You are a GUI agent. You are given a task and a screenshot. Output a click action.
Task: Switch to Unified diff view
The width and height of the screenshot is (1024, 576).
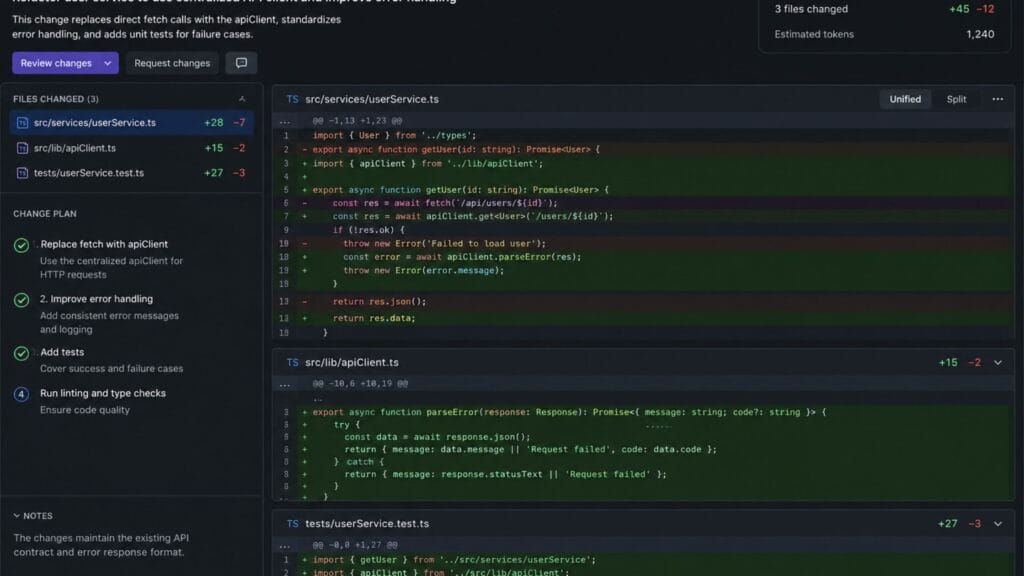click(x=905, y=99)
